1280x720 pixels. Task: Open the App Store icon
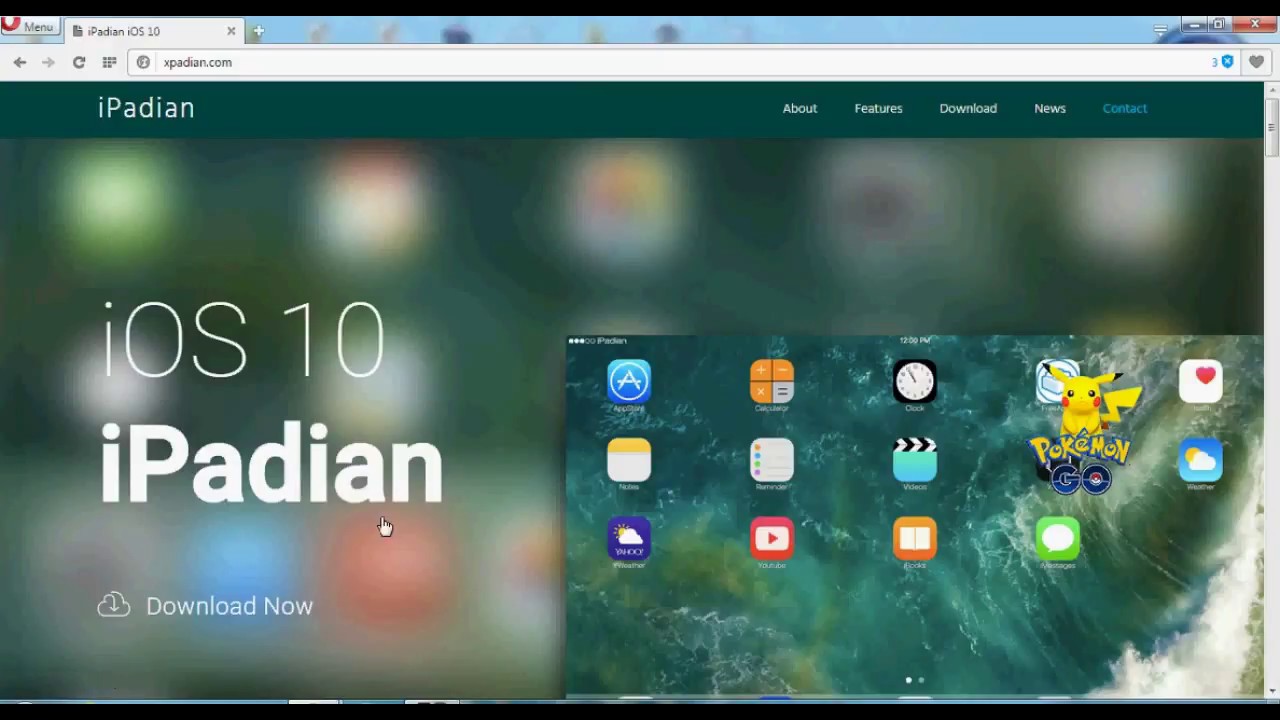point(629,381)
